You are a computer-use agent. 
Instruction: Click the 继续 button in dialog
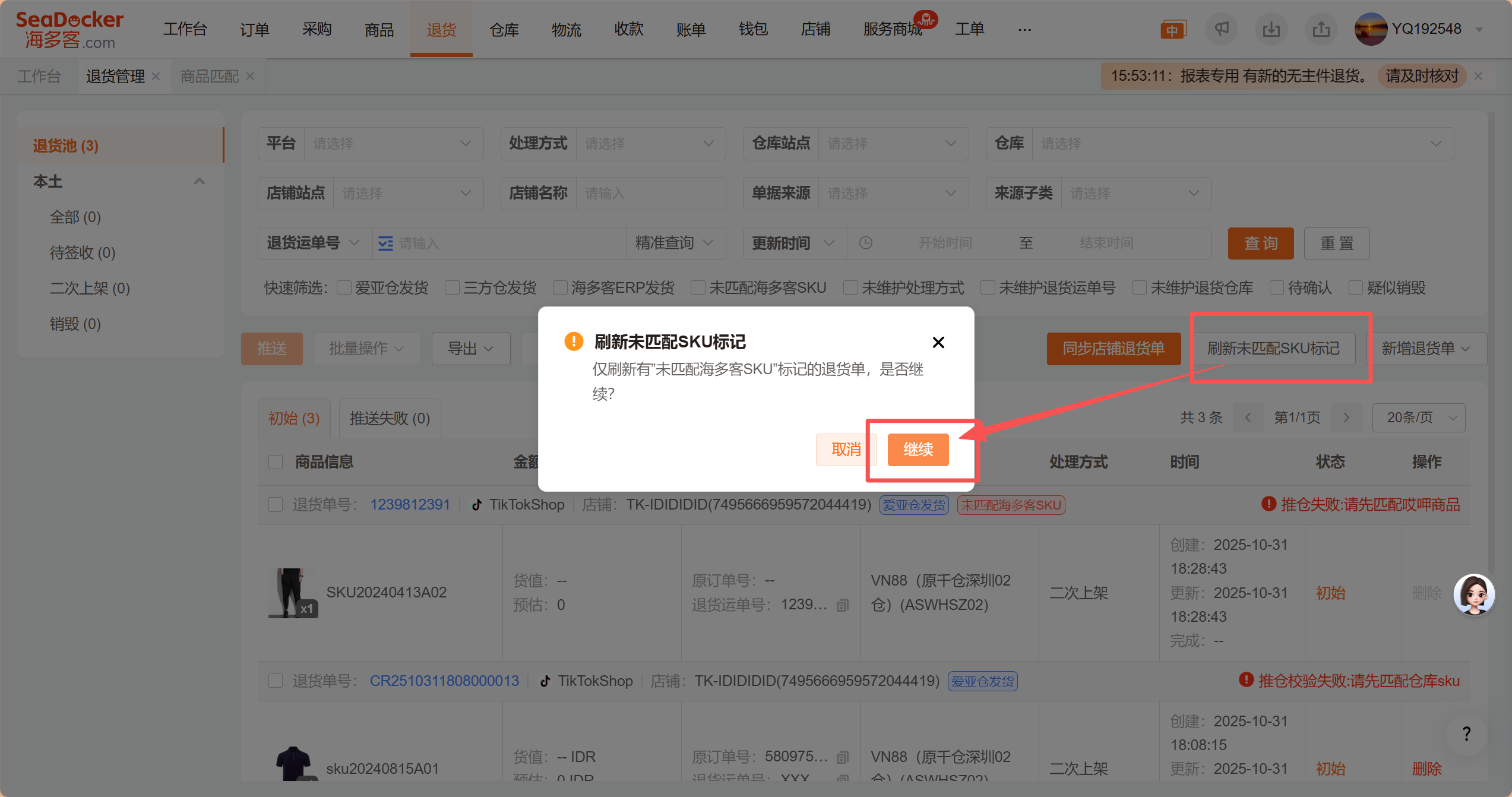pos(918,450)
